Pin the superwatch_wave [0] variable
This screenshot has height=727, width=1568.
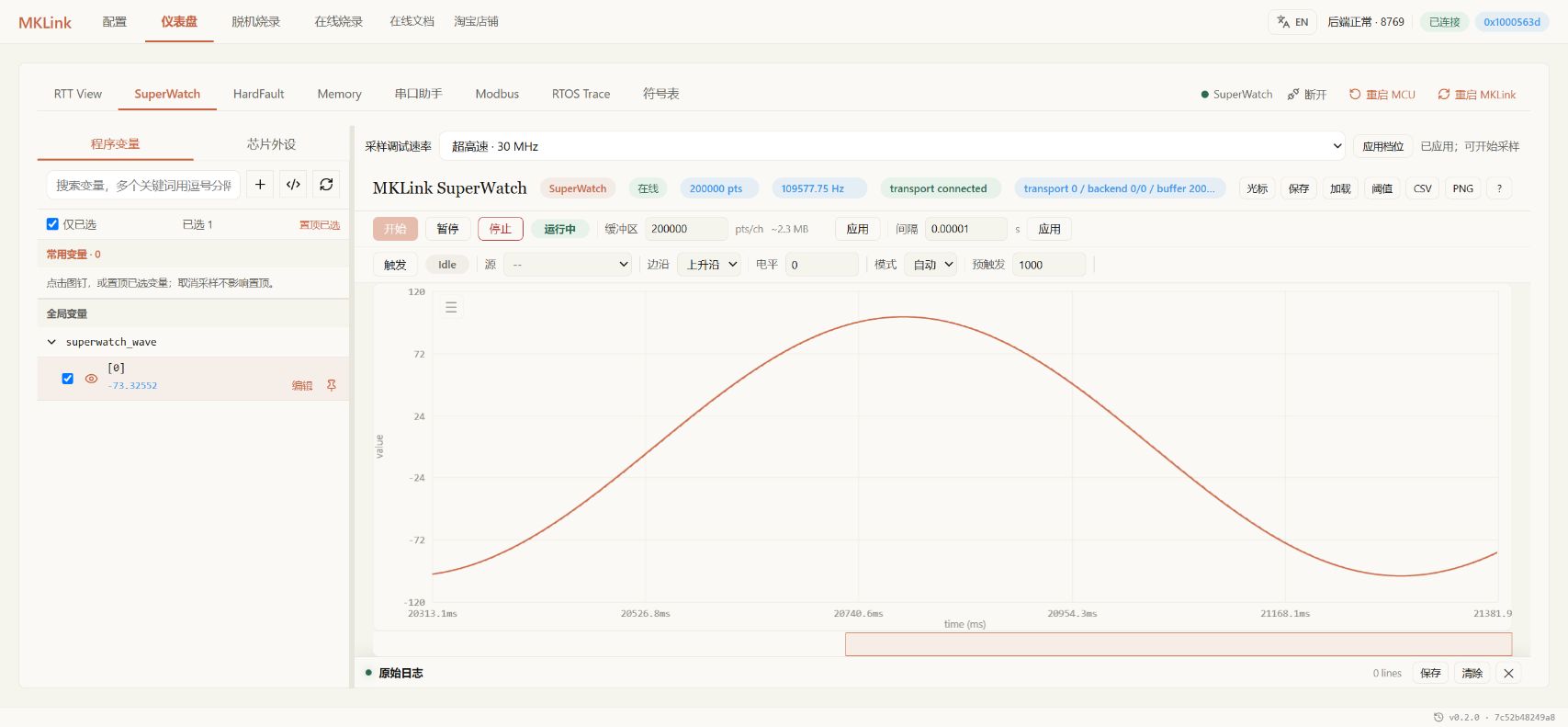point(332,385)
